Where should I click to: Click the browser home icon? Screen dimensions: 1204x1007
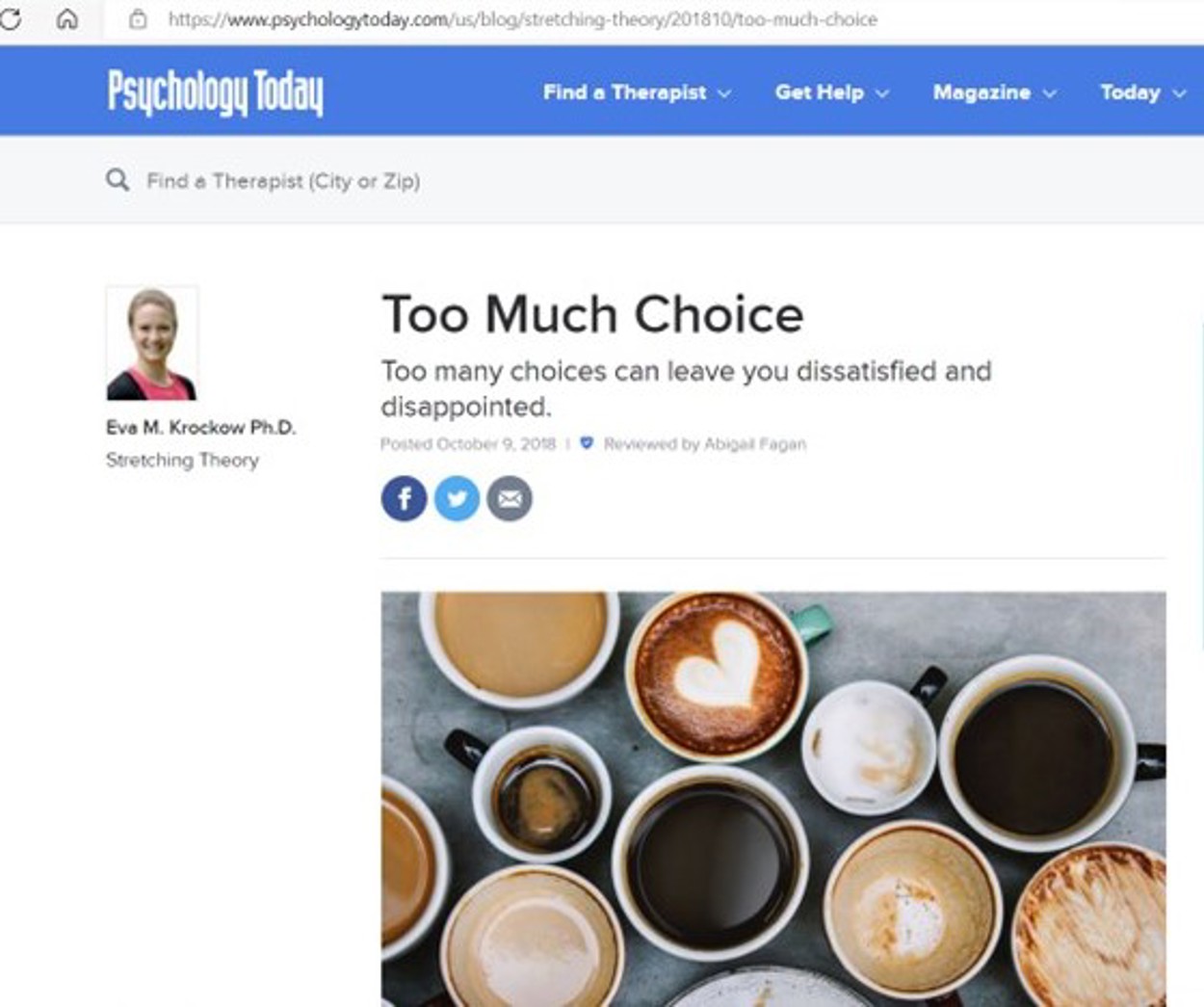point(67,18)
